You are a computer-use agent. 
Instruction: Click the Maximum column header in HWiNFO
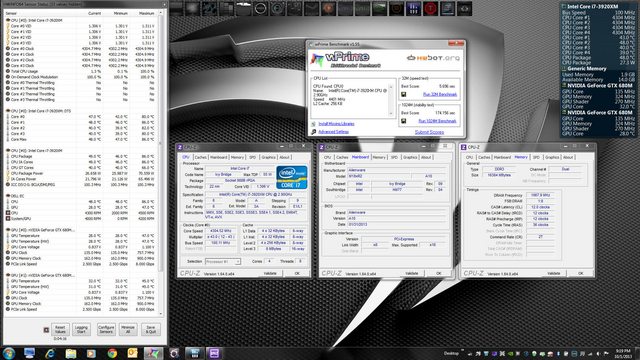pos(147,13)
